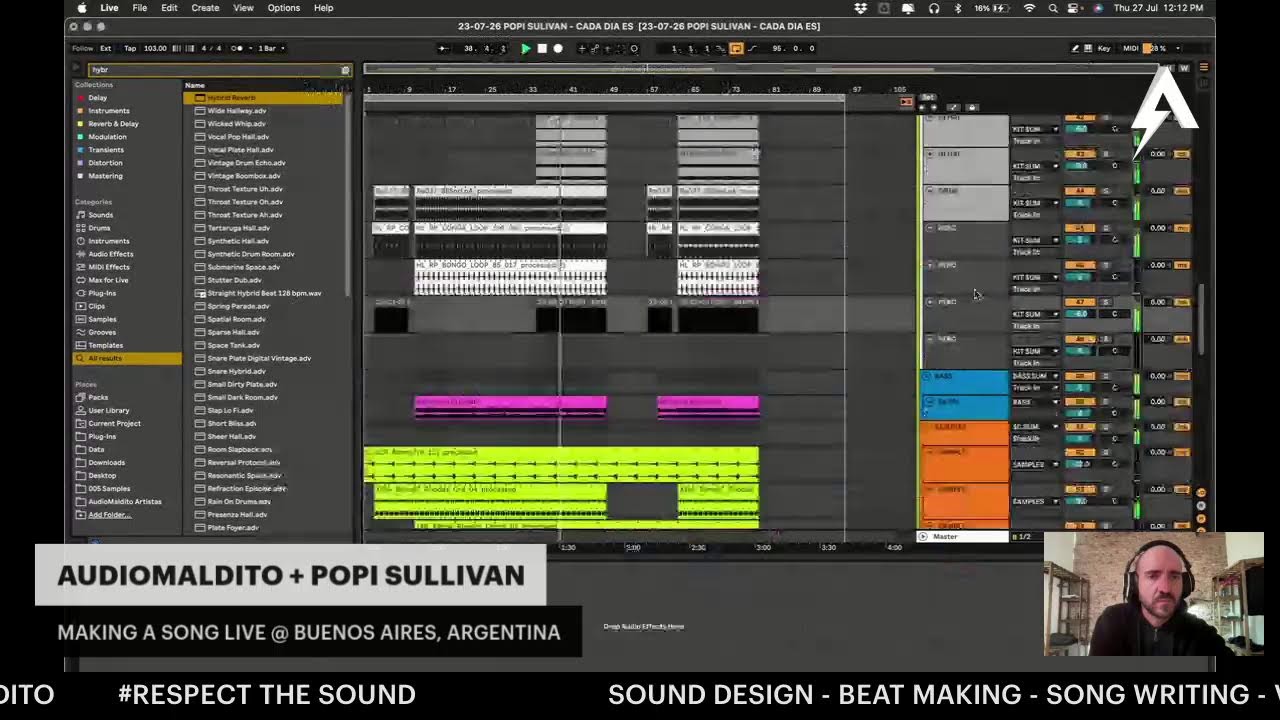
Task: Click the metronome toggle
Action: (238, 48)
